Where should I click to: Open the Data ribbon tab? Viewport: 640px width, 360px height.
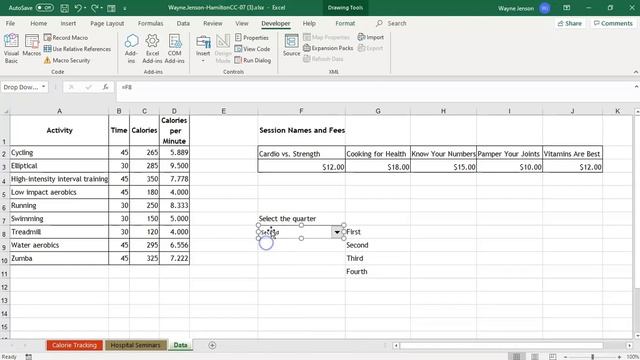183,23
